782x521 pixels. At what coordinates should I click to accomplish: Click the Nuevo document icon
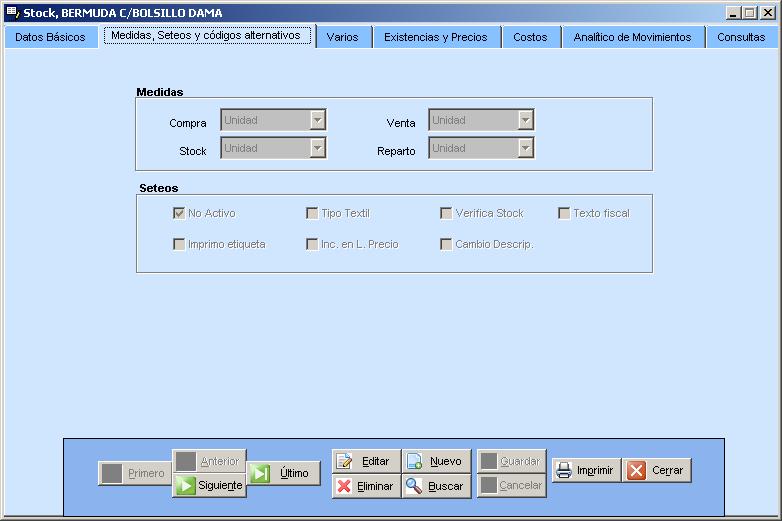(414, 461)
